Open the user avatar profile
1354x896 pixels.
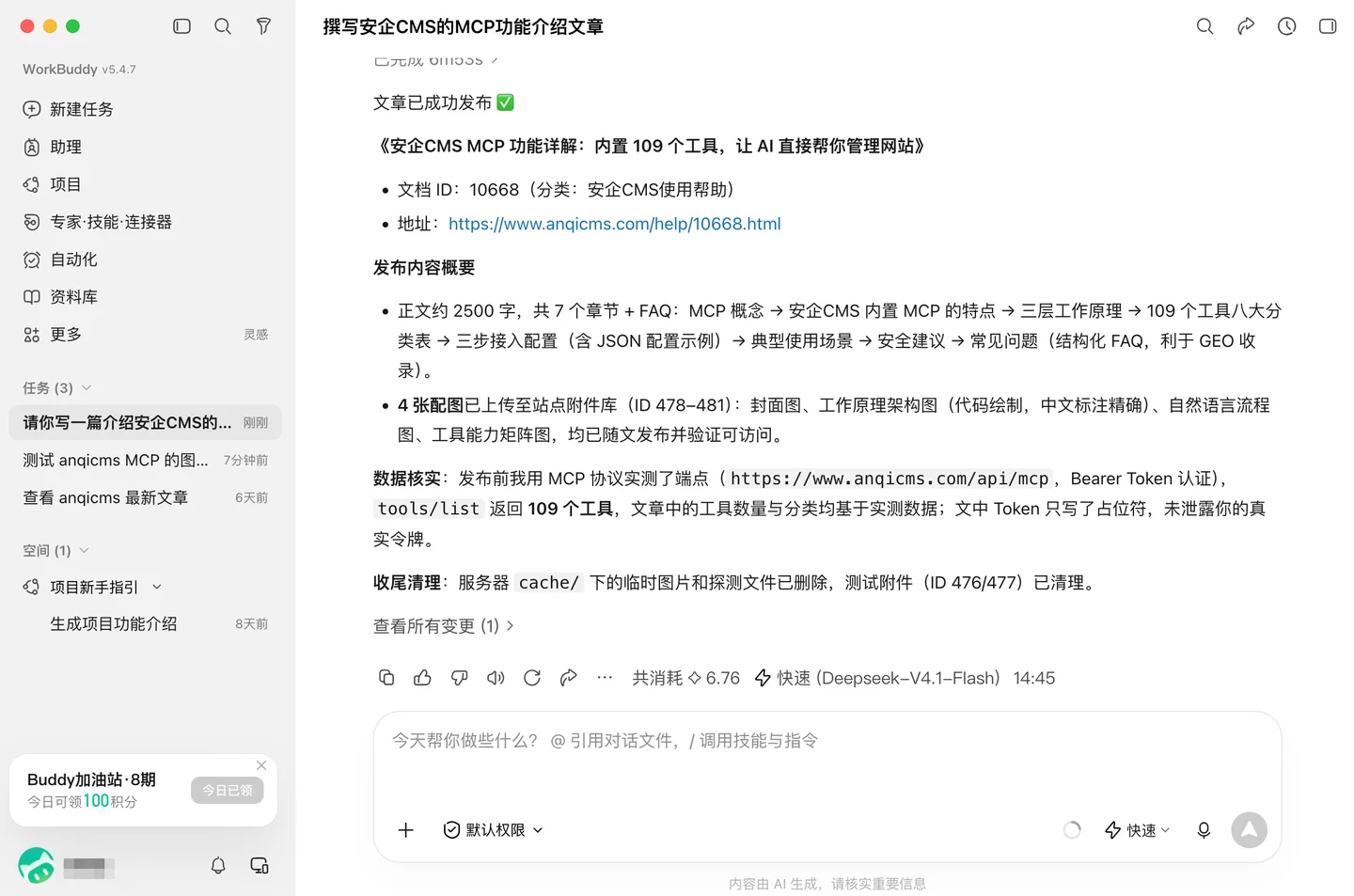coord(36,865)
